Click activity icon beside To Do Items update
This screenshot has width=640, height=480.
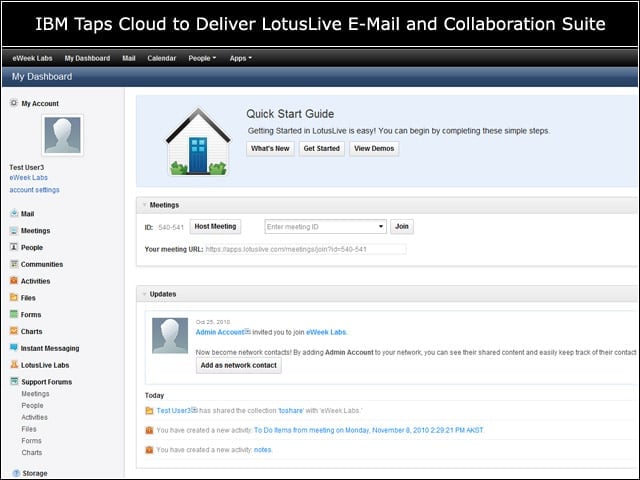pos(149,430)
